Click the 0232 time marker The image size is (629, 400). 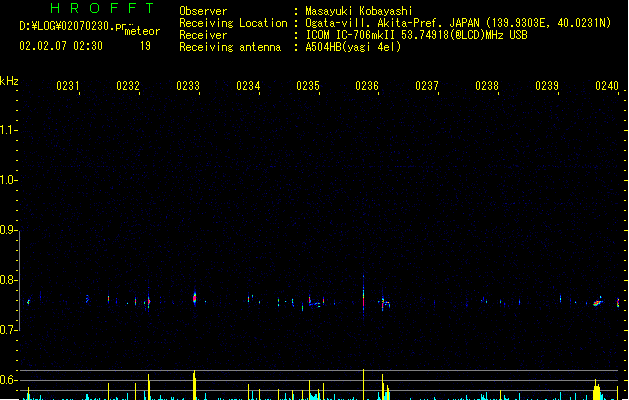[x=128, y=86]
